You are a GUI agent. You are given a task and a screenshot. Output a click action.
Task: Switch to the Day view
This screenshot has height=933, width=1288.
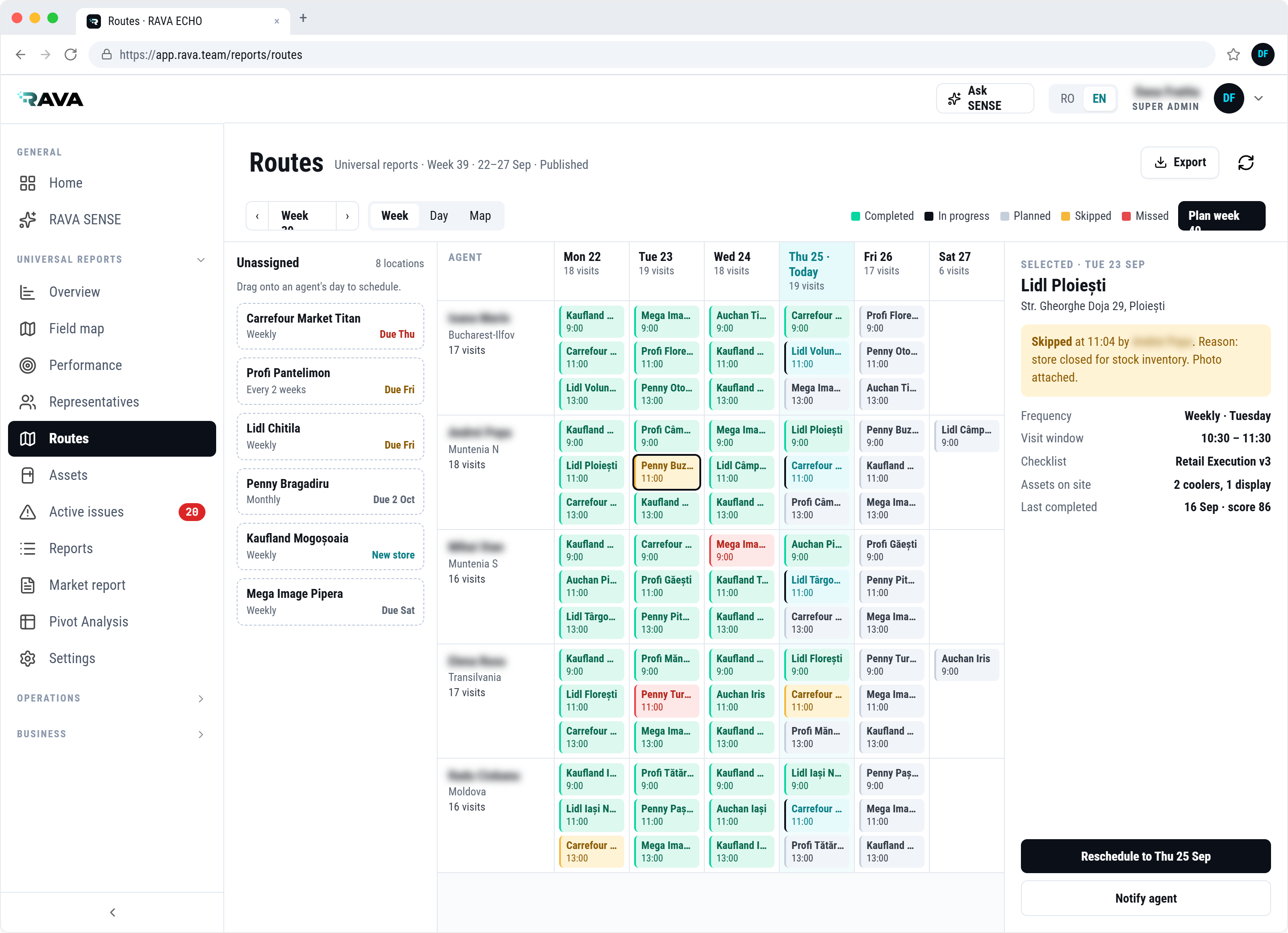pyautogui.click(x=439, y=216)
